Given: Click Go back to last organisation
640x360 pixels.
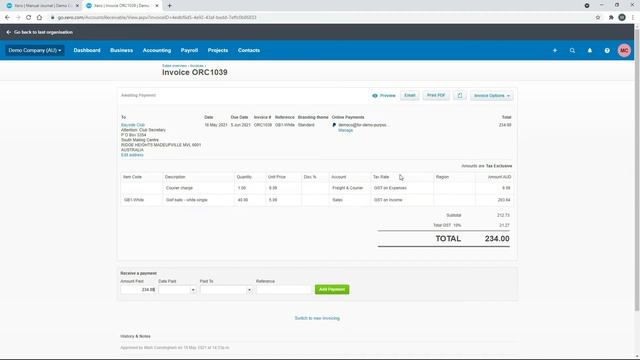Looking at the screenshot, I should [x=40, y=32].
